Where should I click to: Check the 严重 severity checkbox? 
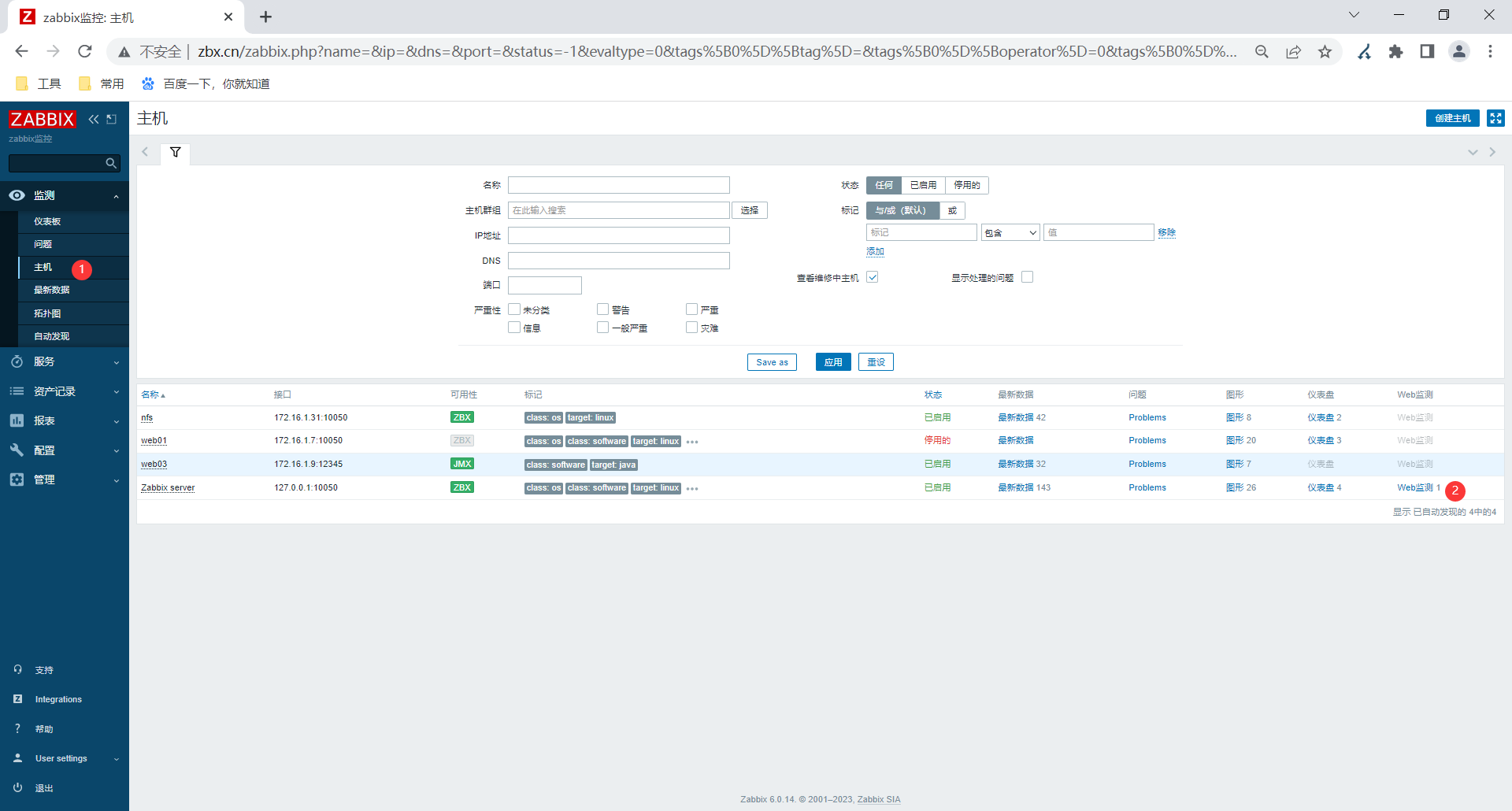(x=692, y=309)
